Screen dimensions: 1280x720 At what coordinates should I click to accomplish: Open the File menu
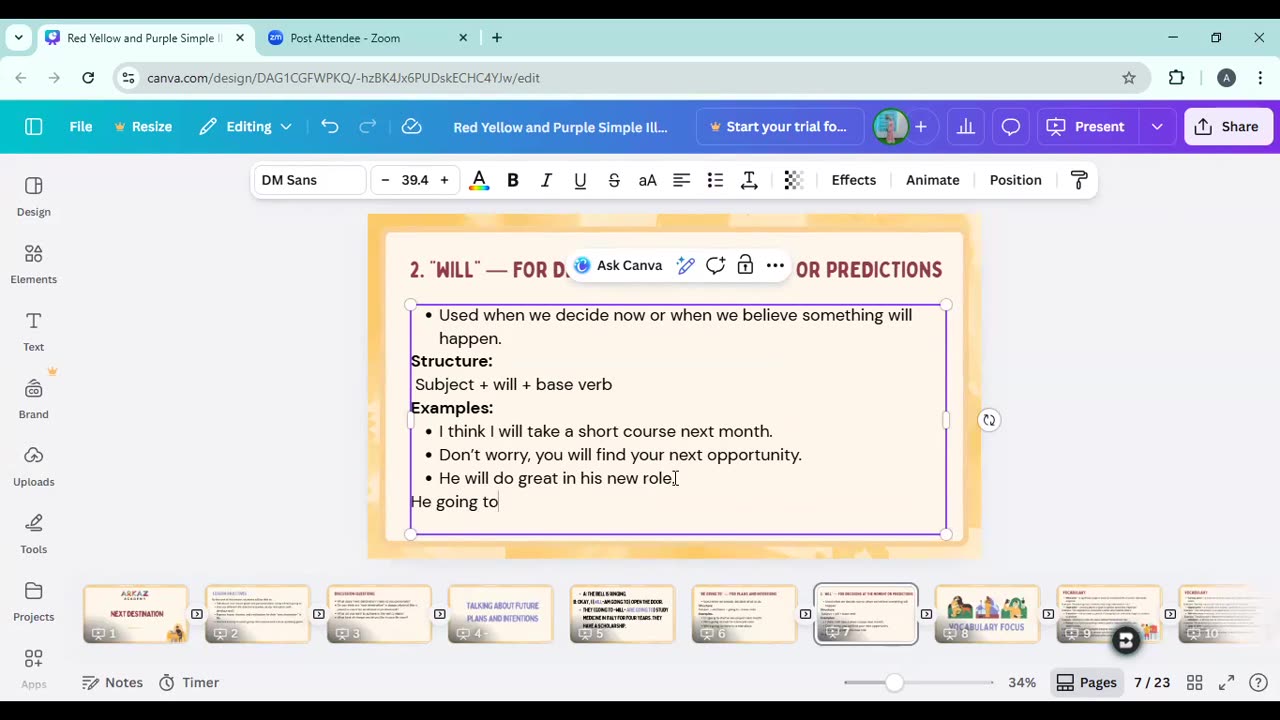coord(81,127)
